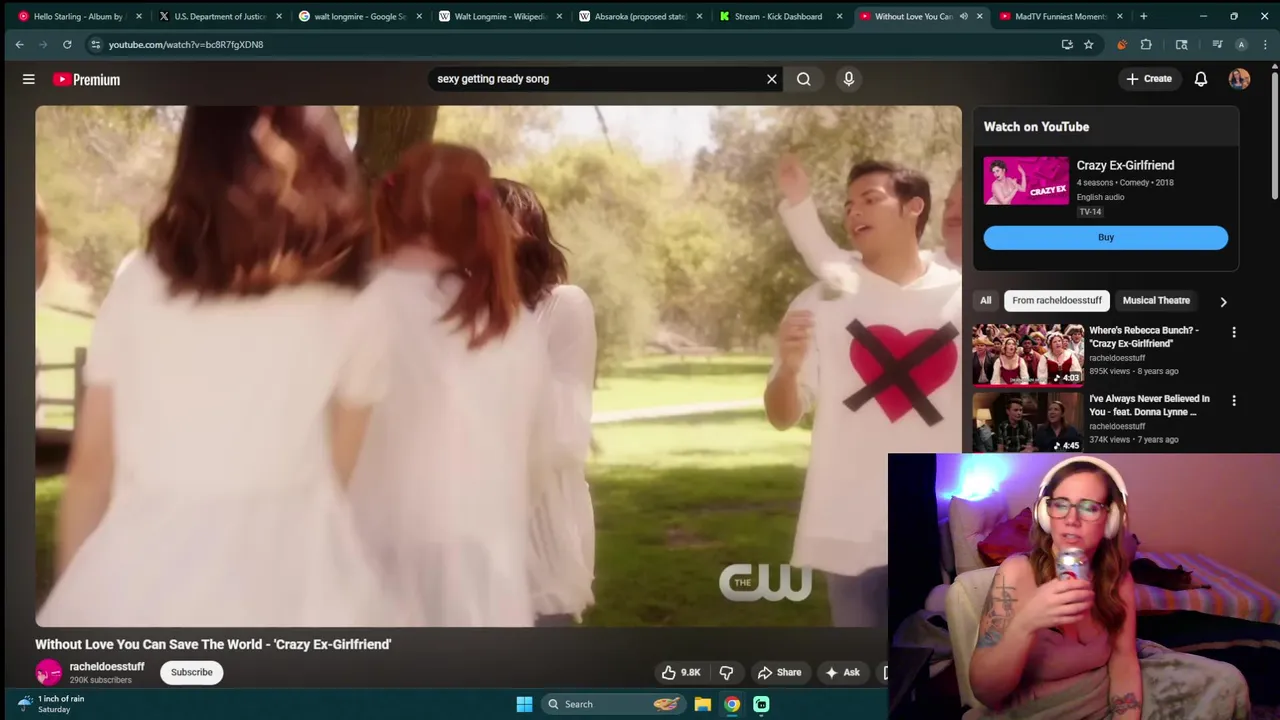Image resolution: width=1280 pixels, height=720 pixels.
Task: Select the 'Musical Theatre' filter chip
Action: (x=1156, y=300)
